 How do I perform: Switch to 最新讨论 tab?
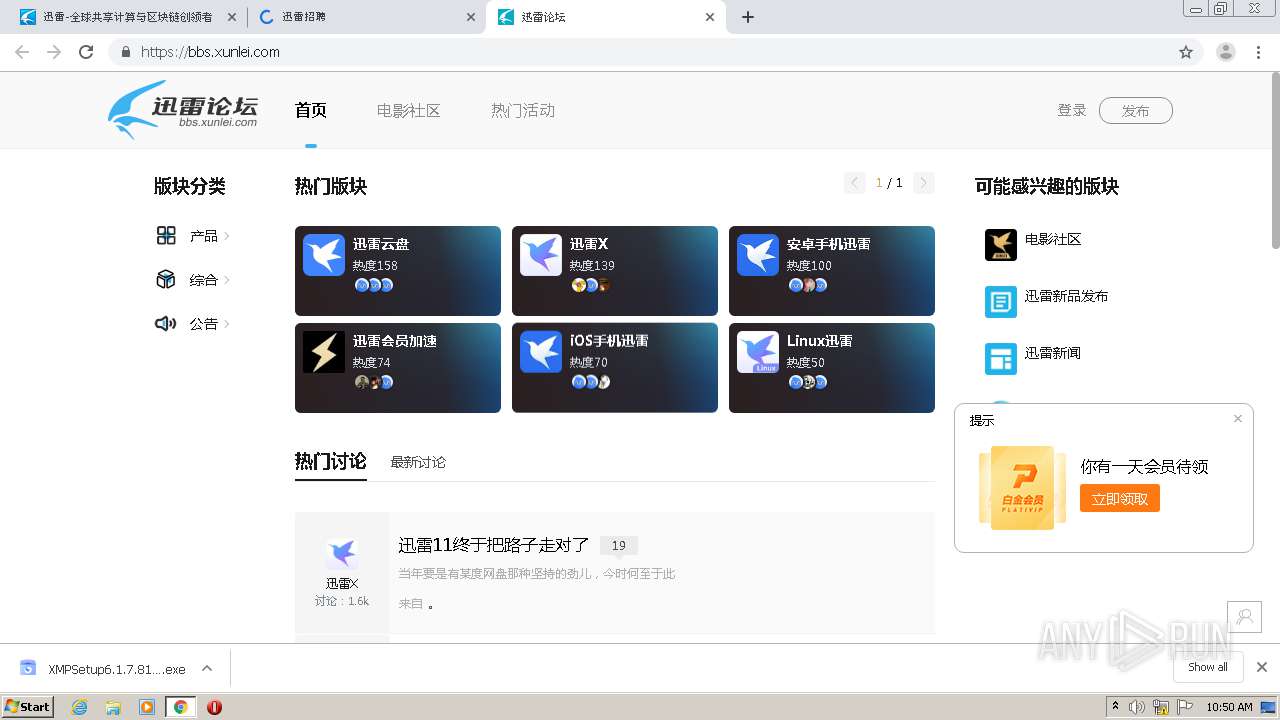click(418, 462)
